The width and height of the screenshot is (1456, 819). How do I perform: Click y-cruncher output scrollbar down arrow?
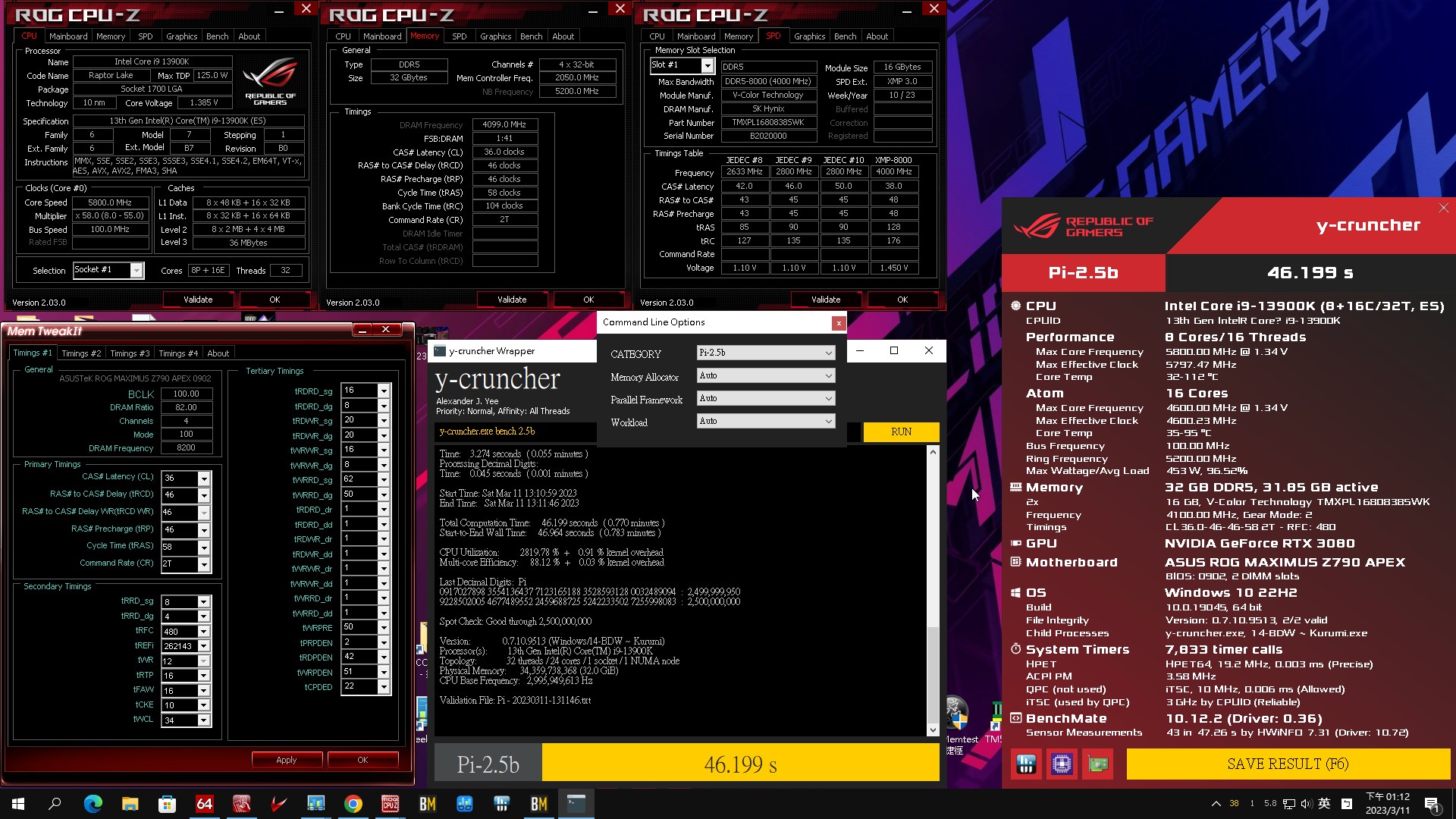point(933,730)
